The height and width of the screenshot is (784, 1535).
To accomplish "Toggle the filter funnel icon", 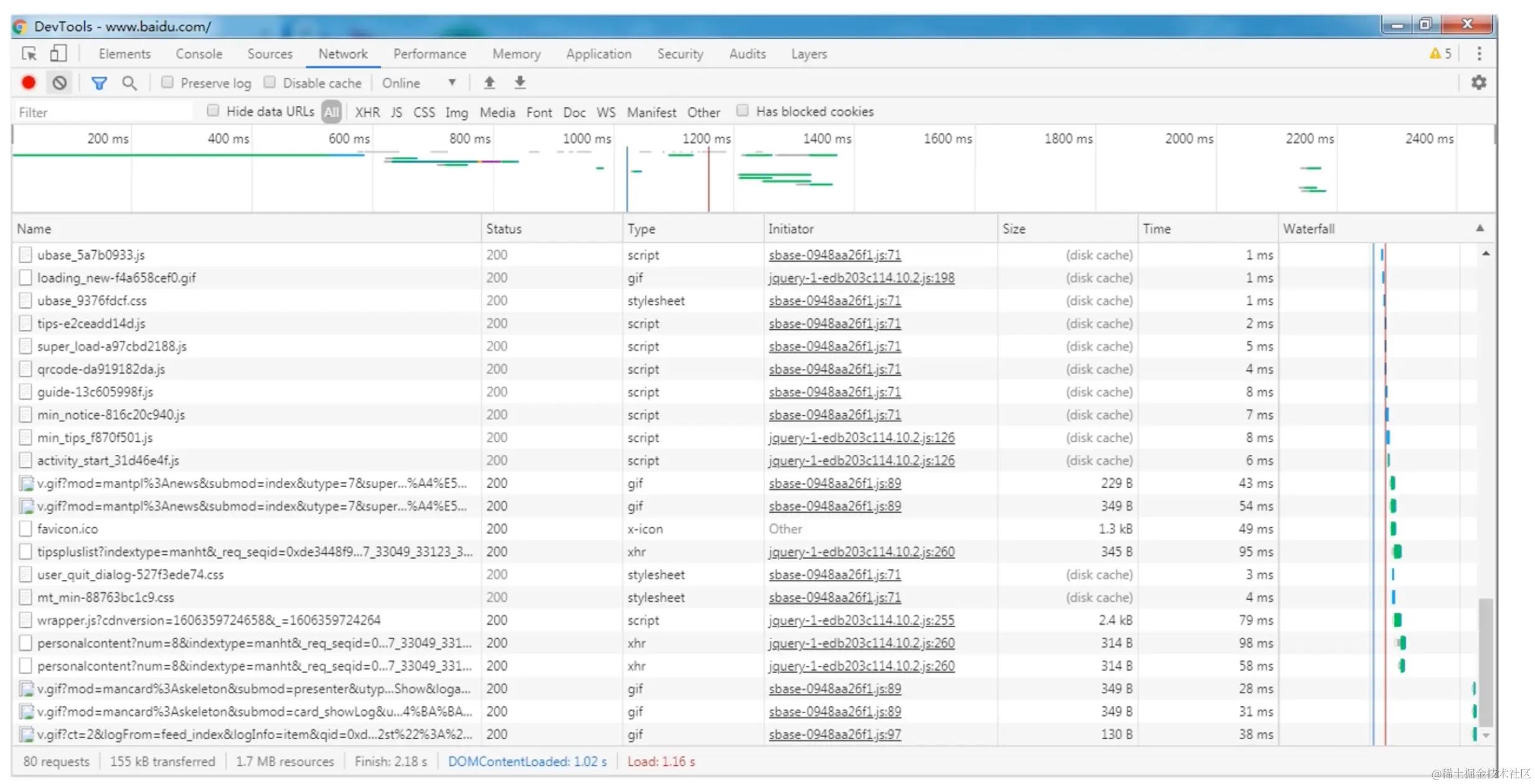I will point(99,83).
